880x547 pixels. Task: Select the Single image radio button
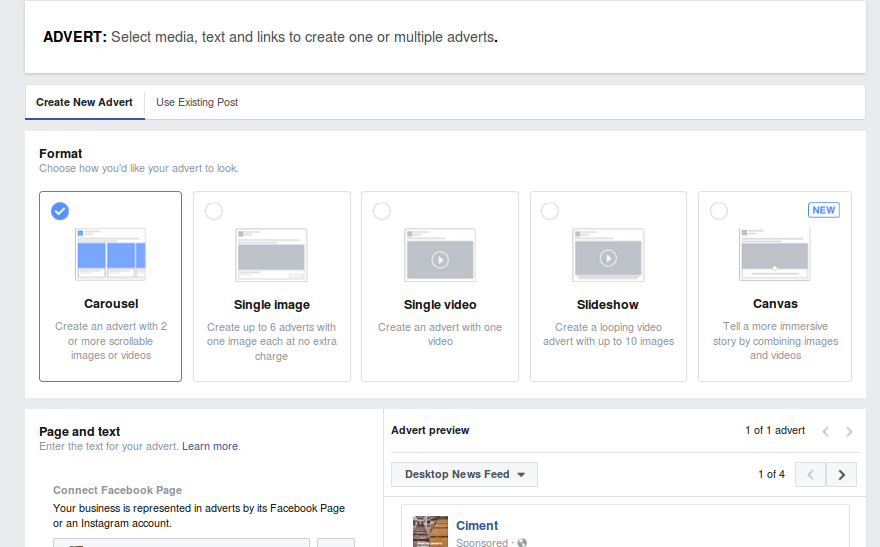click(213, 210)
